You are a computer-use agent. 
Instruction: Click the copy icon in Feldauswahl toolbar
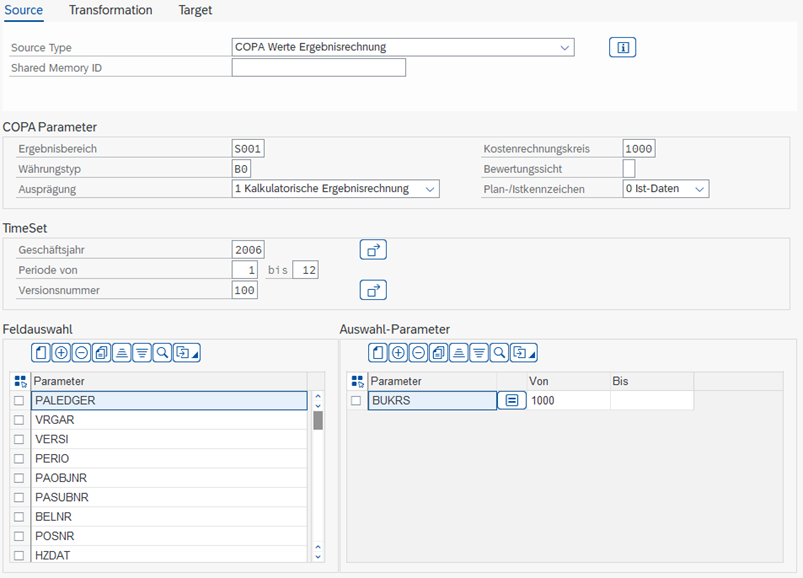coord(101,353)
